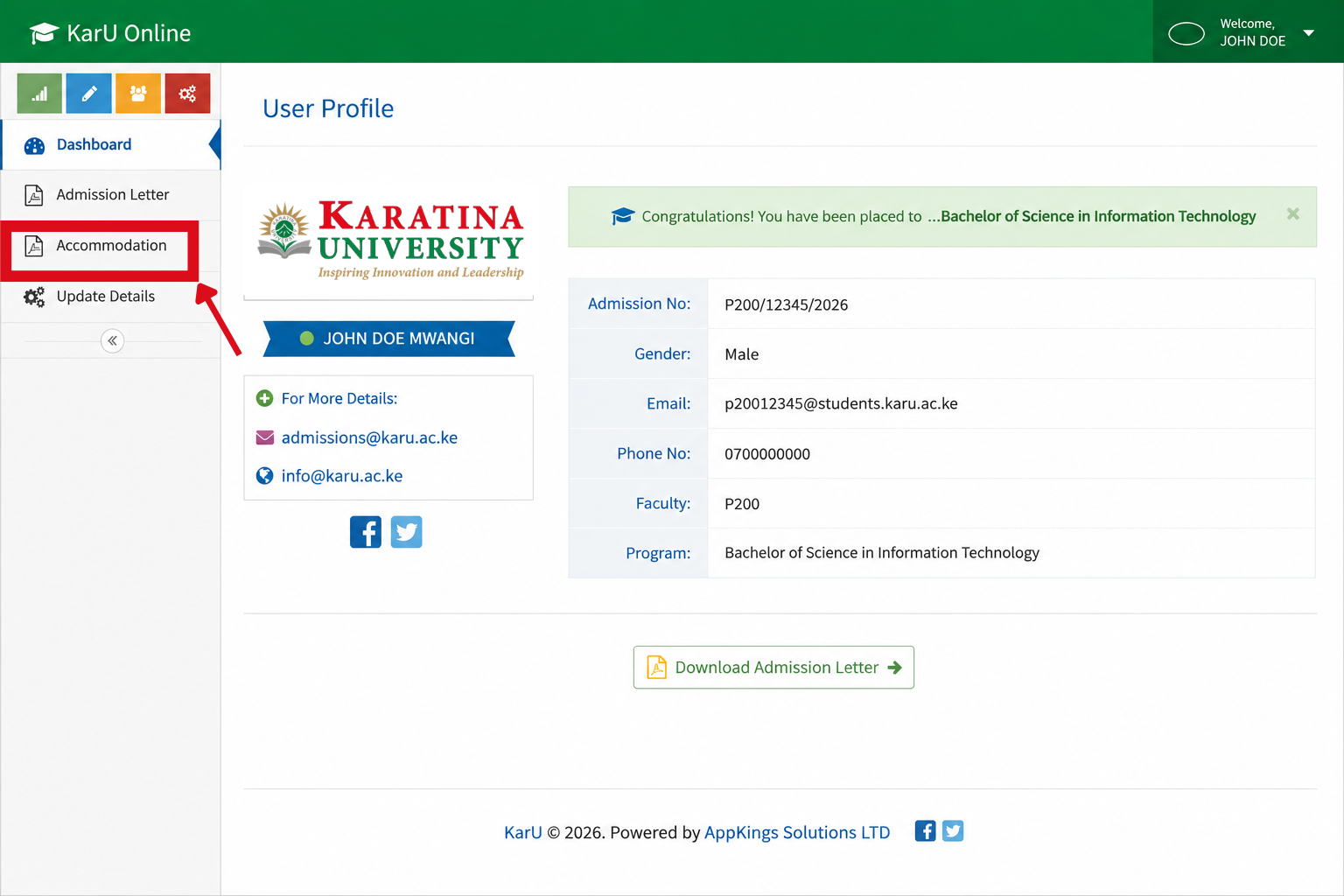This screenshot has width=1344, height=896.
Task: Click the red gears settings shortcut icon
Action: point(187,94)
